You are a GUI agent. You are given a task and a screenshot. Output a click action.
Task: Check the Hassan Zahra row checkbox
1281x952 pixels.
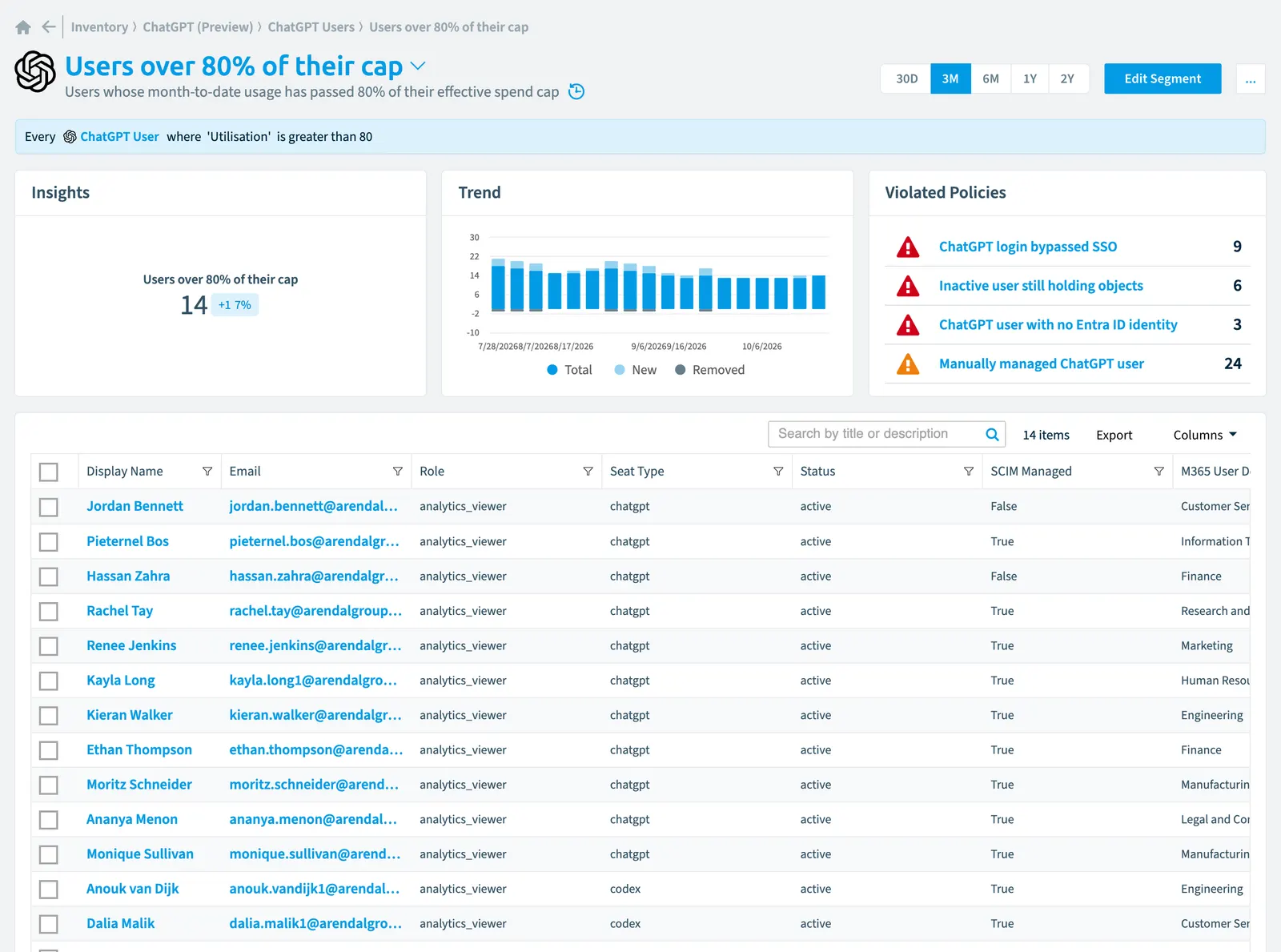click(x=49, y=576)
